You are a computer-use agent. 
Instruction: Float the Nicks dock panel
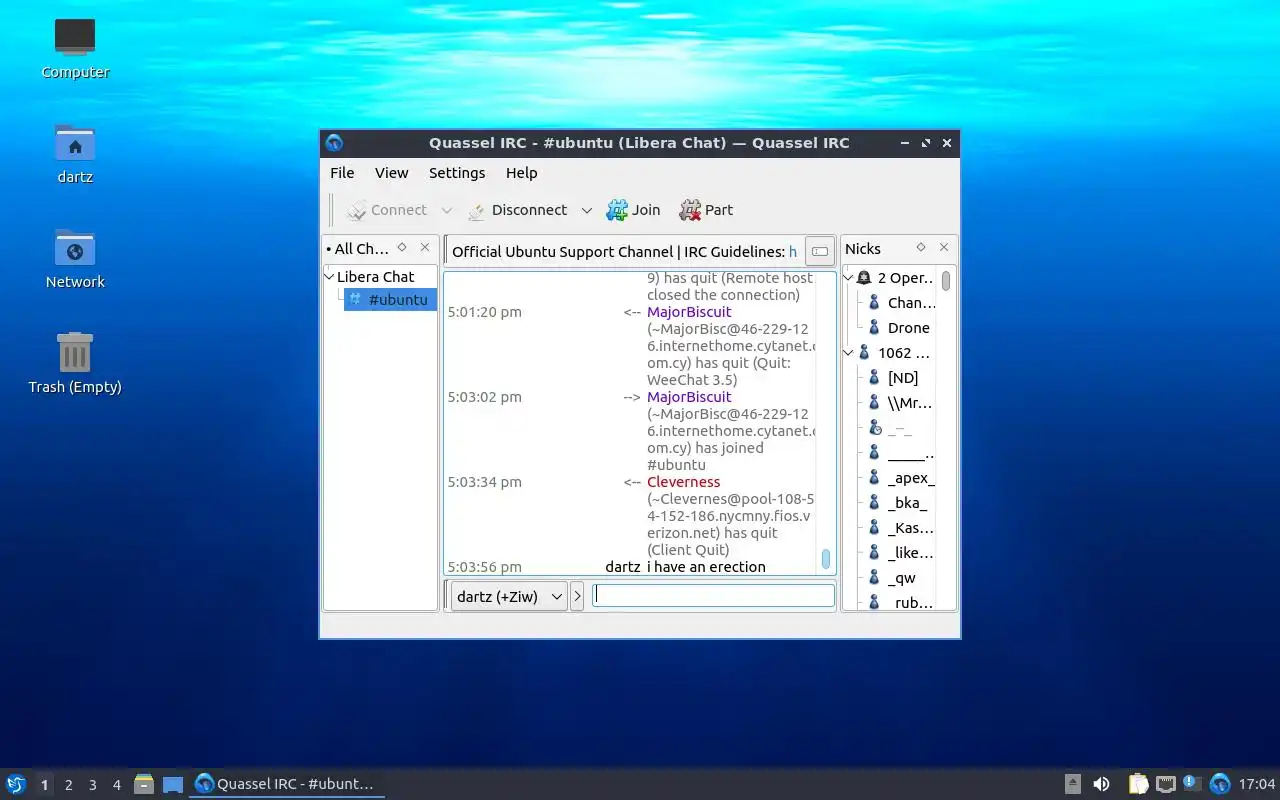pyautogui.click(x=921, y=248)
